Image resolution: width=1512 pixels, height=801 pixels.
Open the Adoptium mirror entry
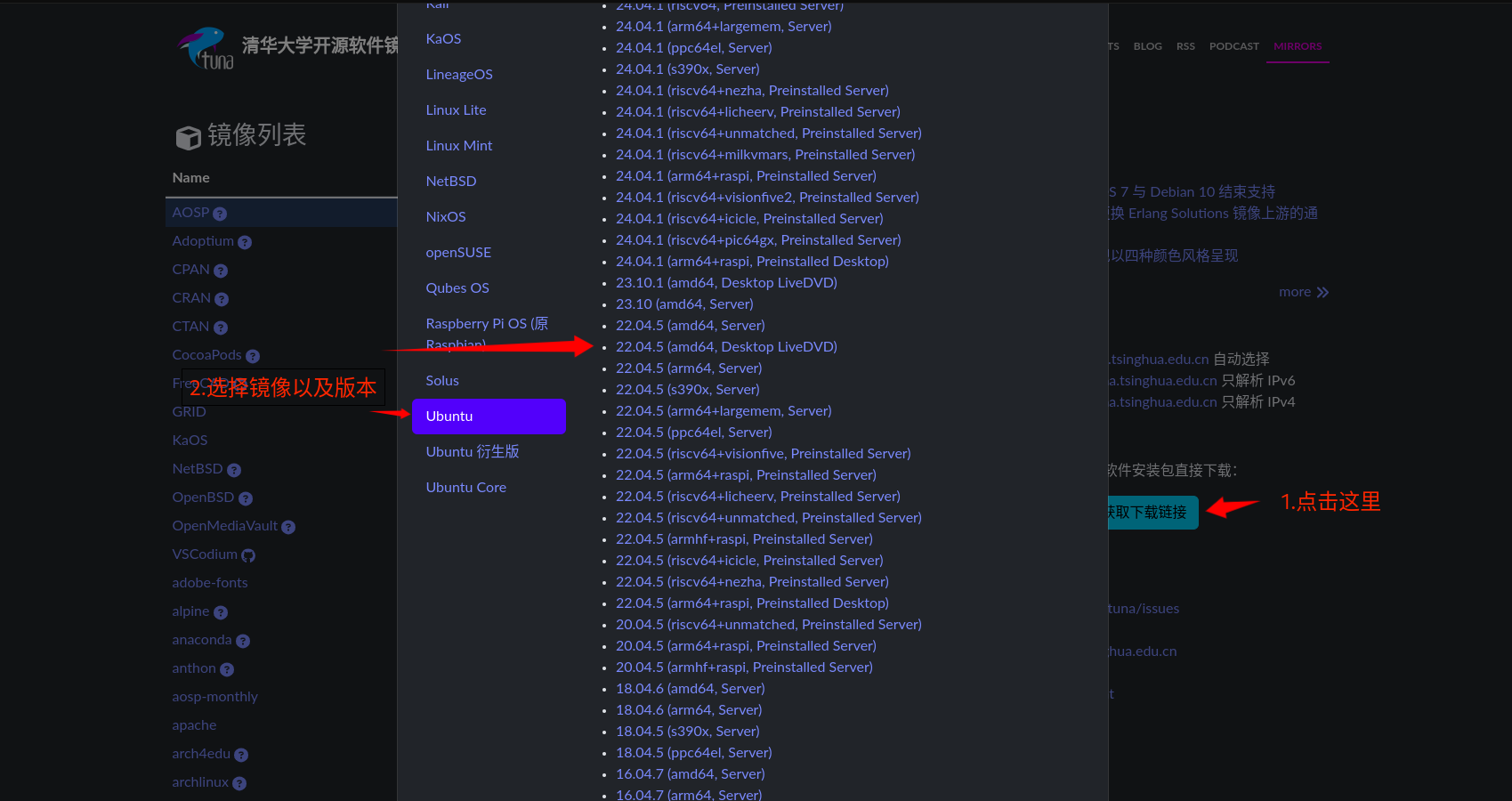click(203, 241)
